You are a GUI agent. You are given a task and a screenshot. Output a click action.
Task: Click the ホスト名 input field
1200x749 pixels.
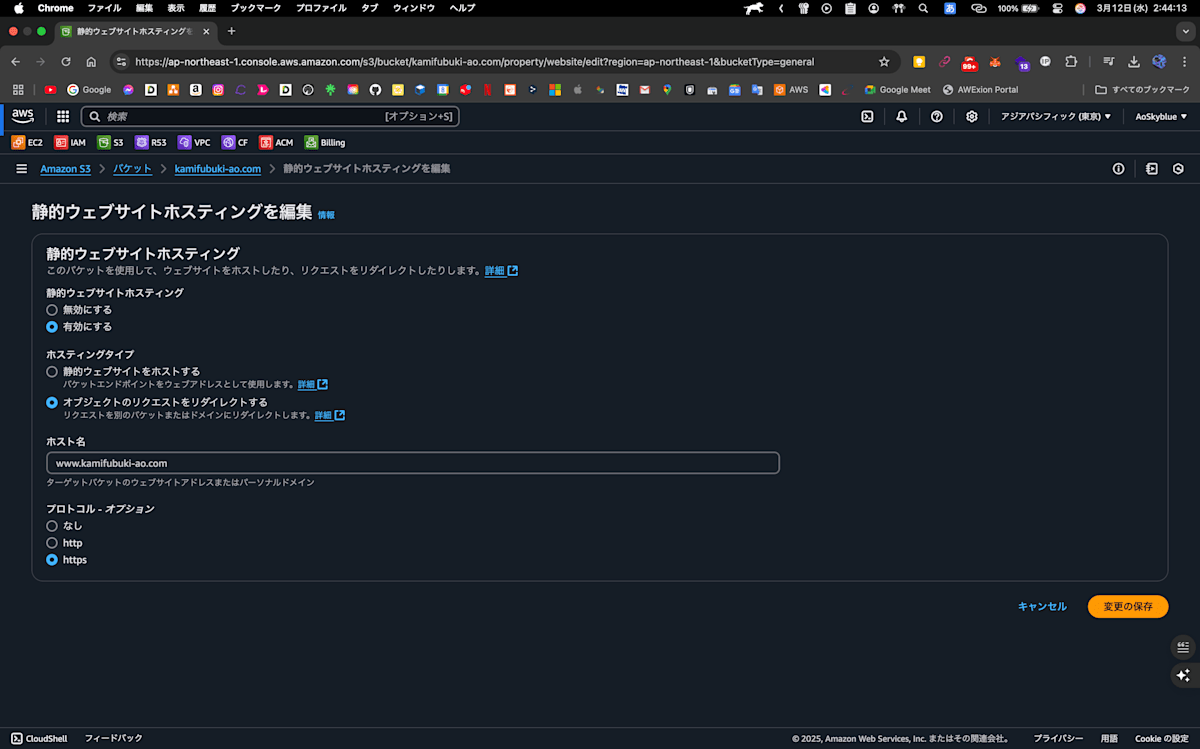click(413, 463)
